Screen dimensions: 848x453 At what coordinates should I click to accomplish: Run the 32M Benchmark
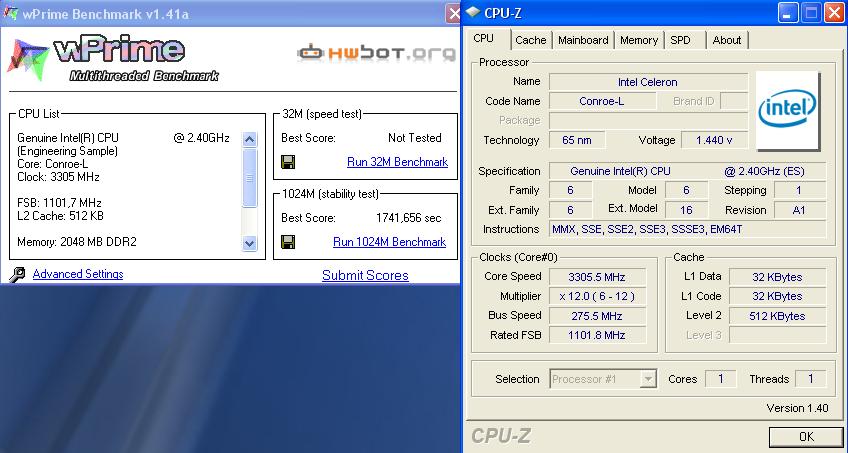click(398, 162)
